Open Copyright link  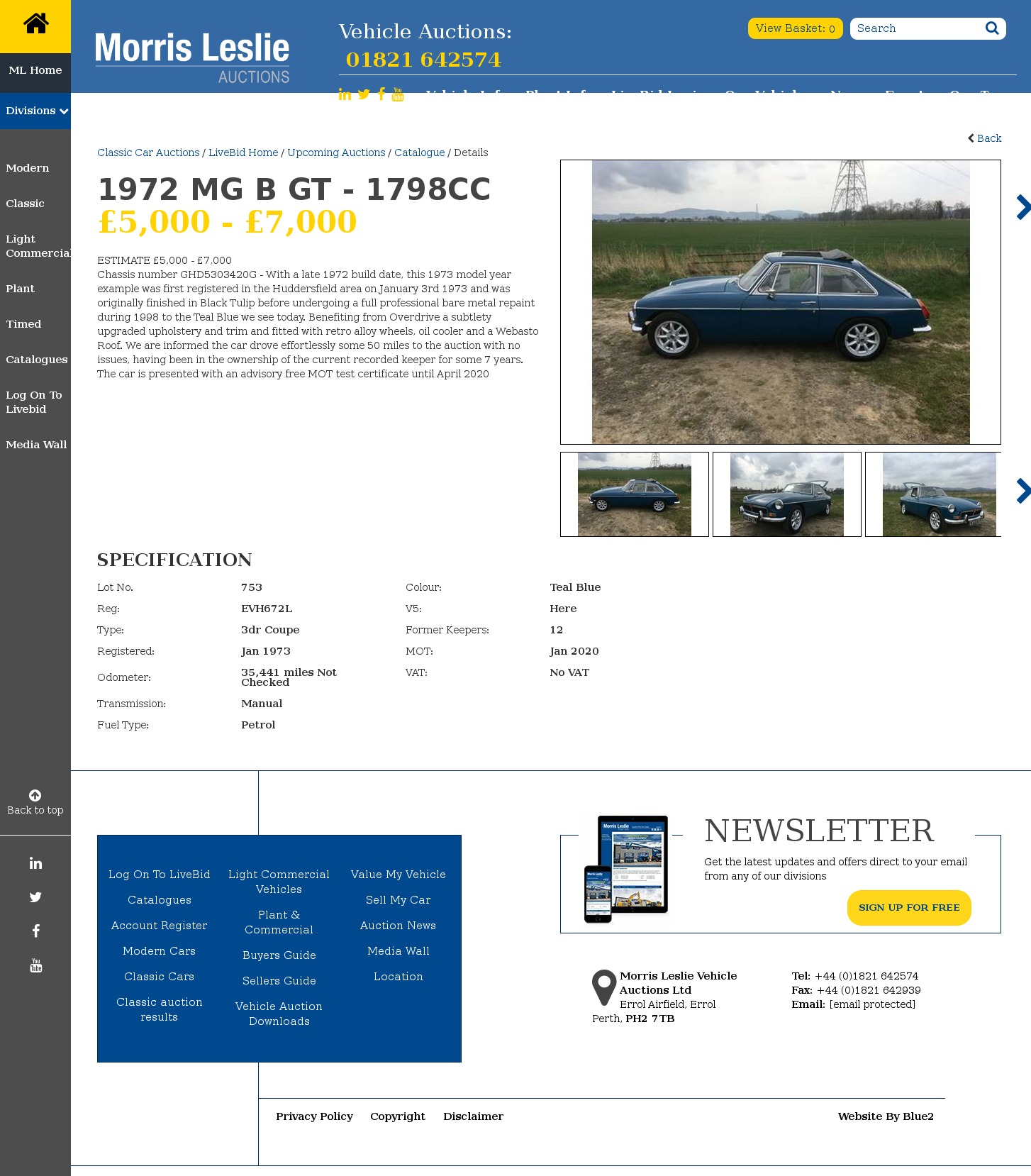click(x=398, y=1116)
